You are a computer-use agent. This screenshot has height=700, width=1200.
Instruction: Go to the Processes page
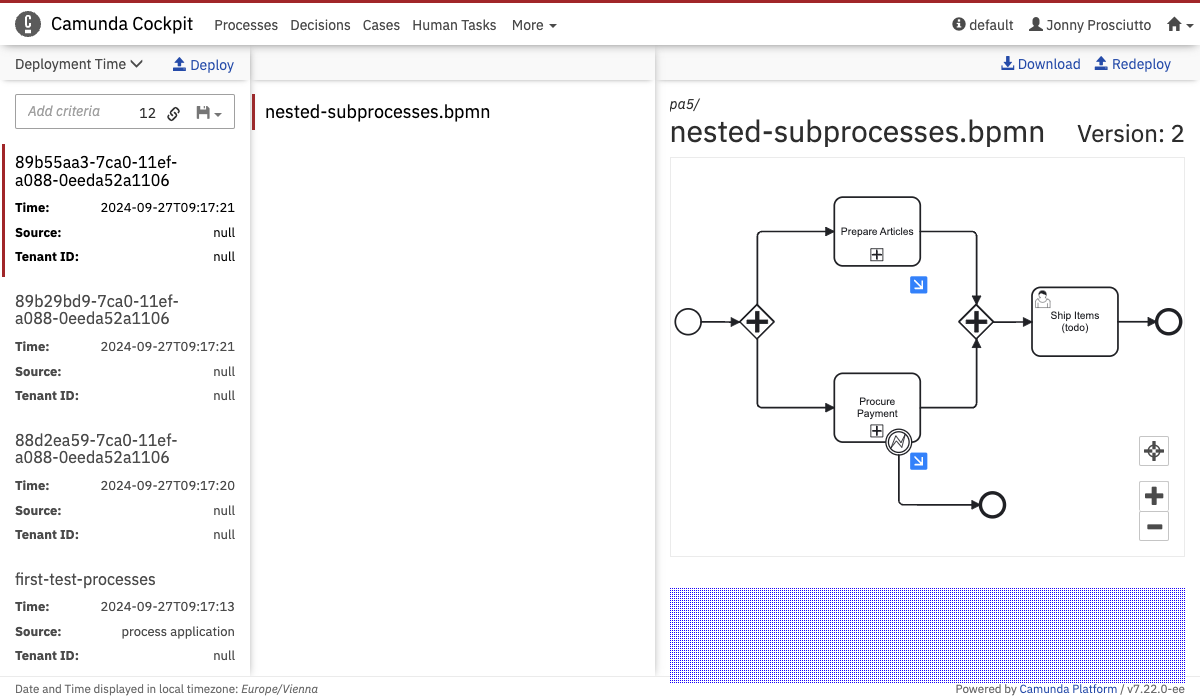246,25
